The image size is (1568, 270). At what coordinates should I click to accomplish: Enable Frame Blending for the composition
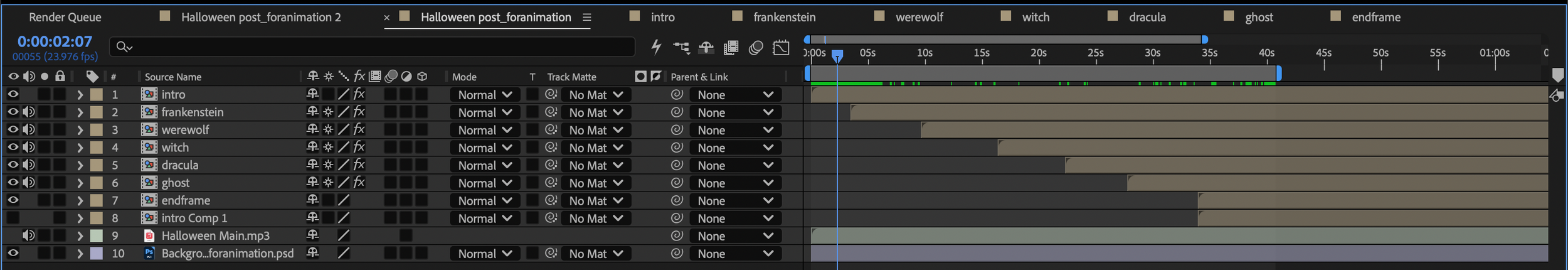pyautogui.click(x=731, y=47)
